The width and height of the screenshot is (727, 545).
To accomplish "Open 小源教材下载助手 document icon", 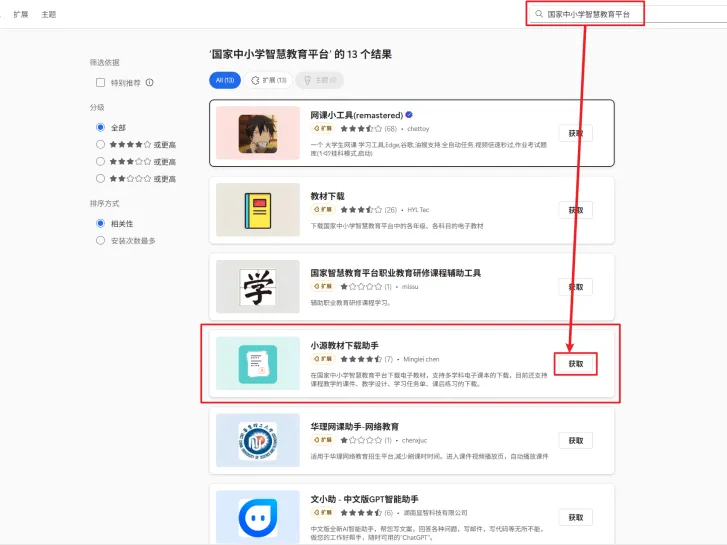I will pos(258,364).
